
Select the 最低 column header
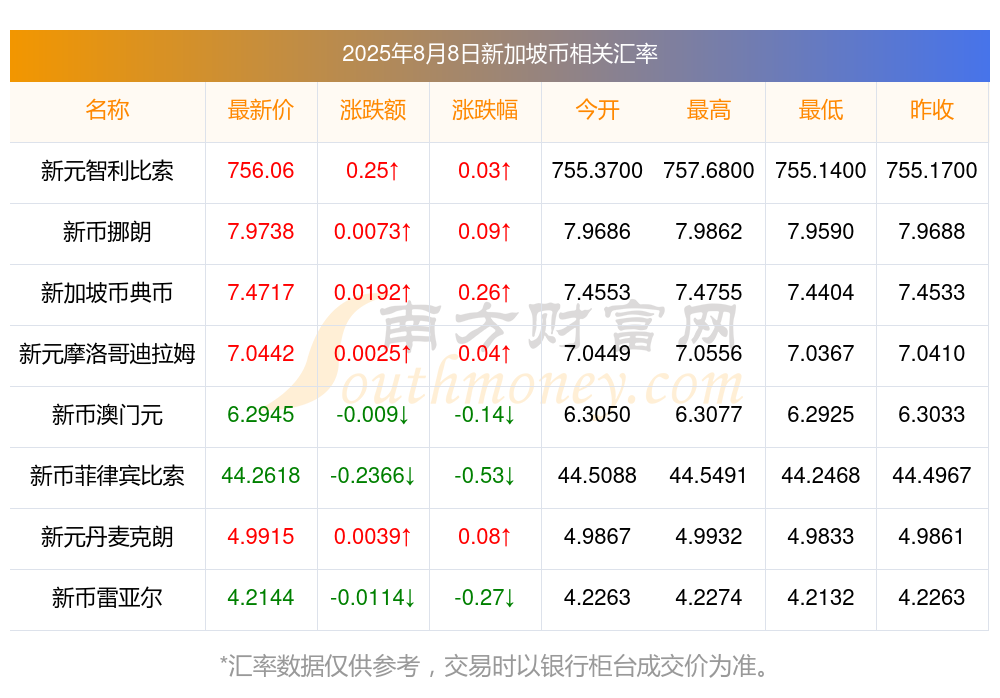(x=821, y=110)
